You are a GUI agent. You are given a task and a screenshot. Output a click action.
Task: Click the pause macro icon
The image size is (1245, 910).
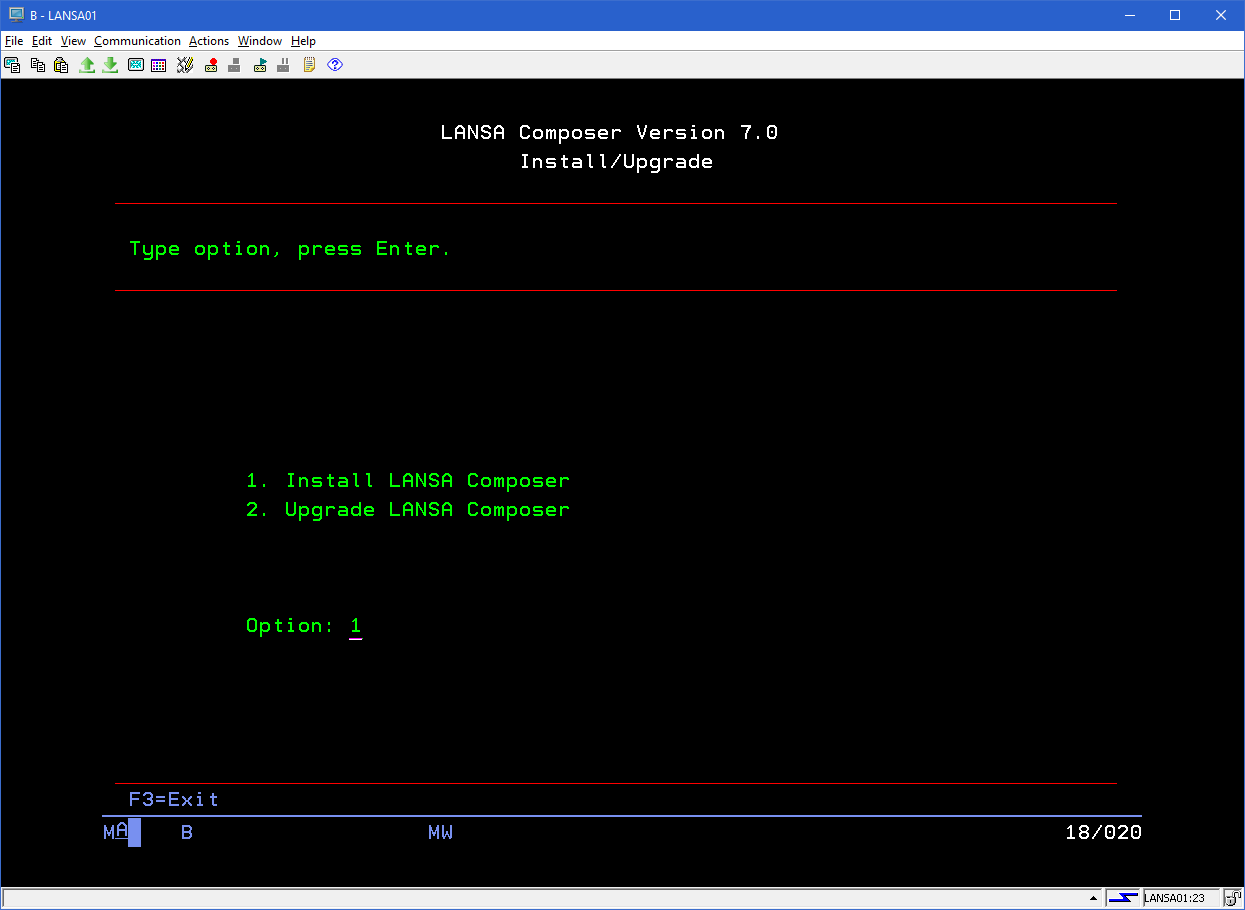[284, 65]
